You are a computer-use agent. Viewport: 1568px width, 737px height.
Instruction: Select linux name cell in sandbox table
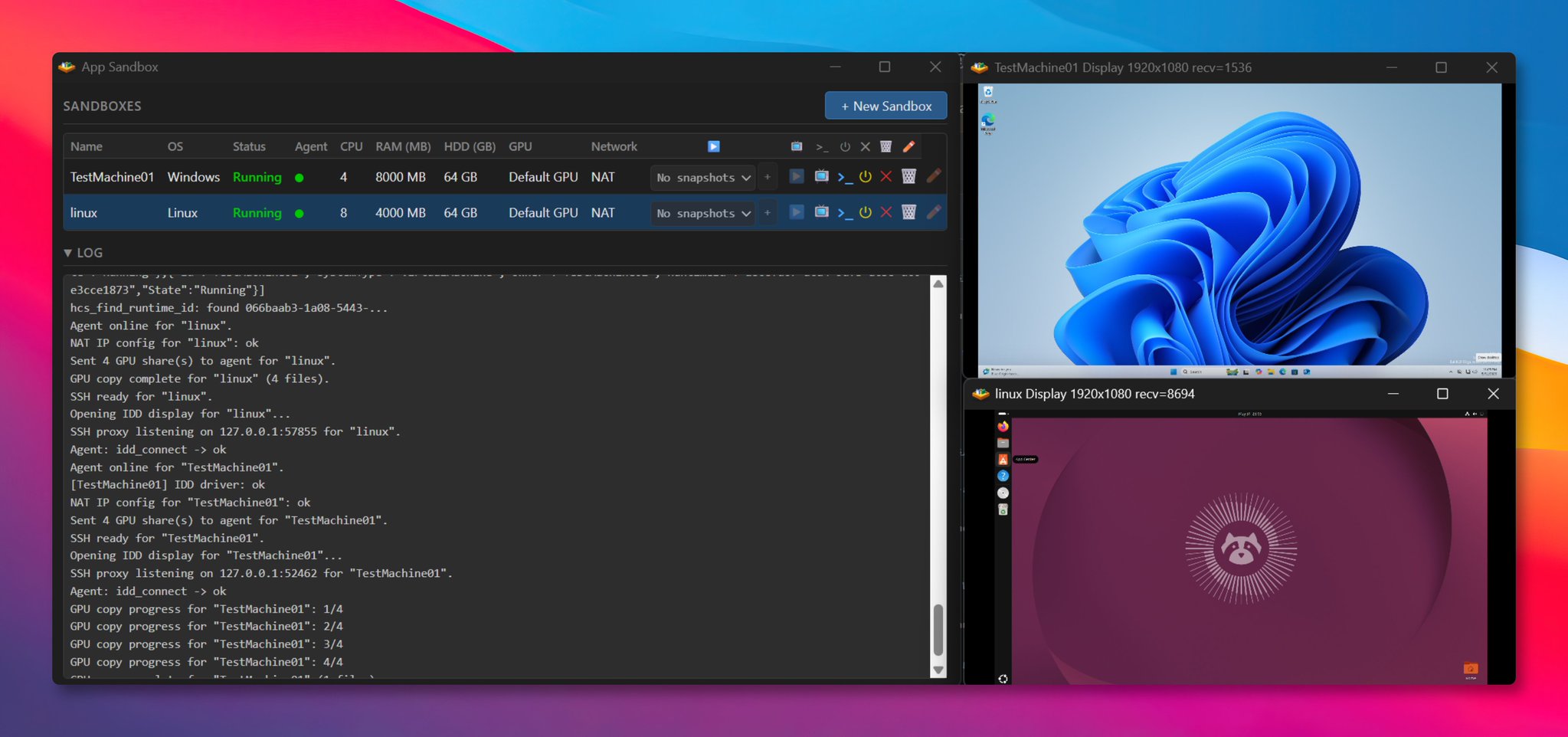pos(83,213)
